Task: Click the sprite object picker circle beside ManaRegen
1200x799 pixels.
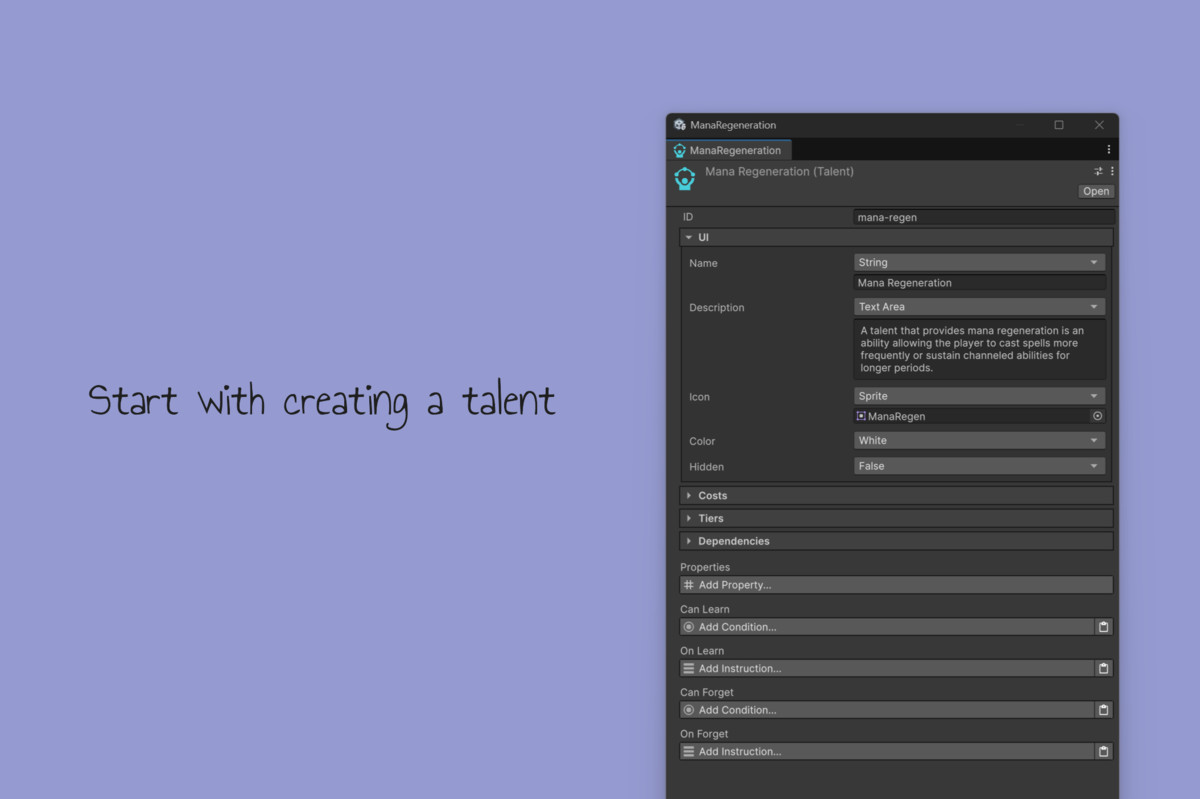Action: click(1097, 416)
